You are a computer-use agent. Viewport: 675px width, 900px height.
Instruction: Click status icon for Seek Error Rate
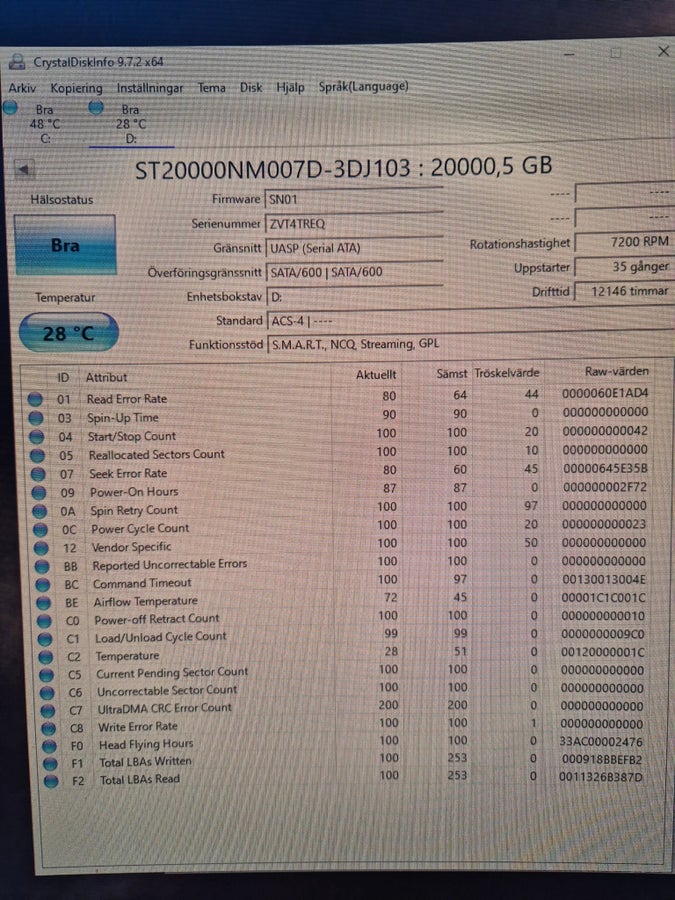[x=38, y=474]
